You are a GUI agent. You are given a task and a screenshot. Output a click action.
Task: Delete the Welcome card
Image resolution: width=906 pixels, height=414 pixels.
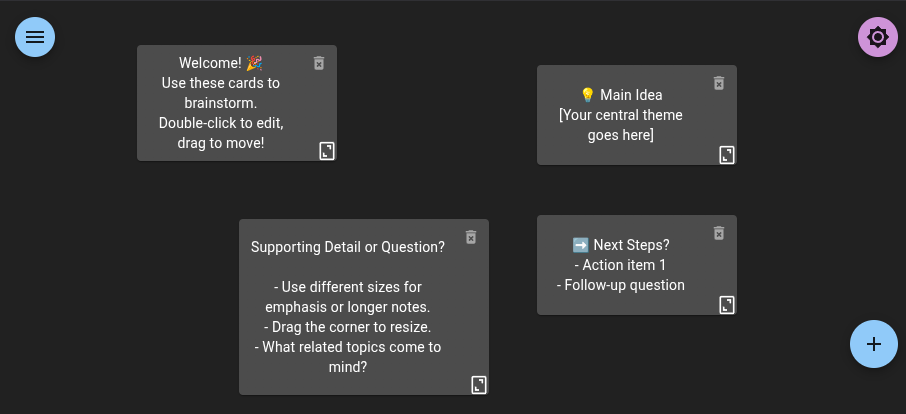click(x=319, y=63)
